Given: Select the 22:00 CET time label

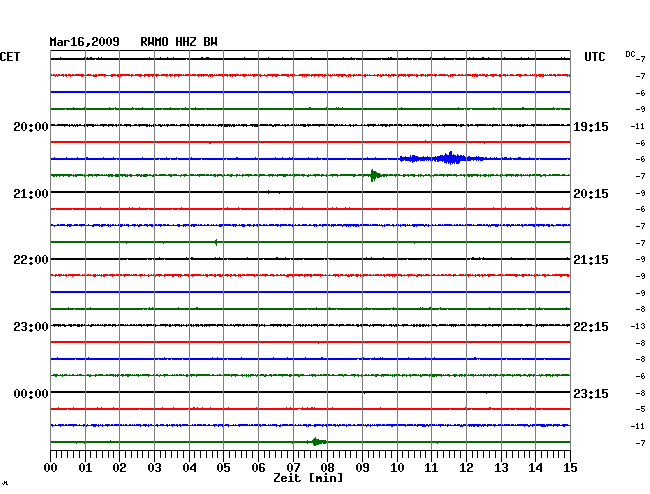Looking at the screenshot, I should [x=31, y=260].
